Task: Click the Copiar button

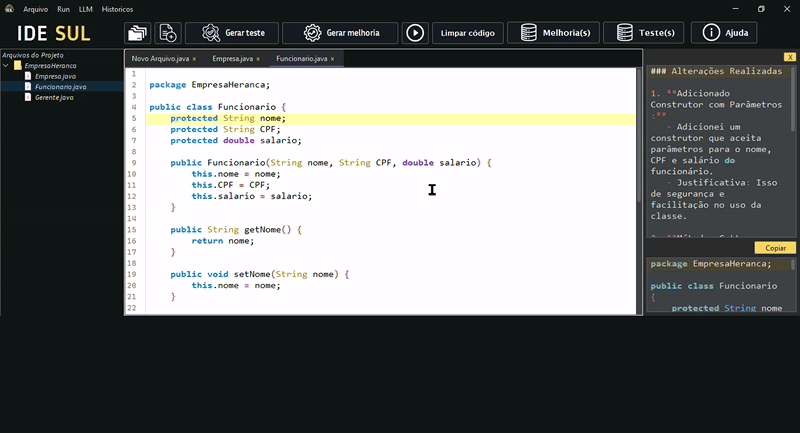Action: click(x=775, y=248)
